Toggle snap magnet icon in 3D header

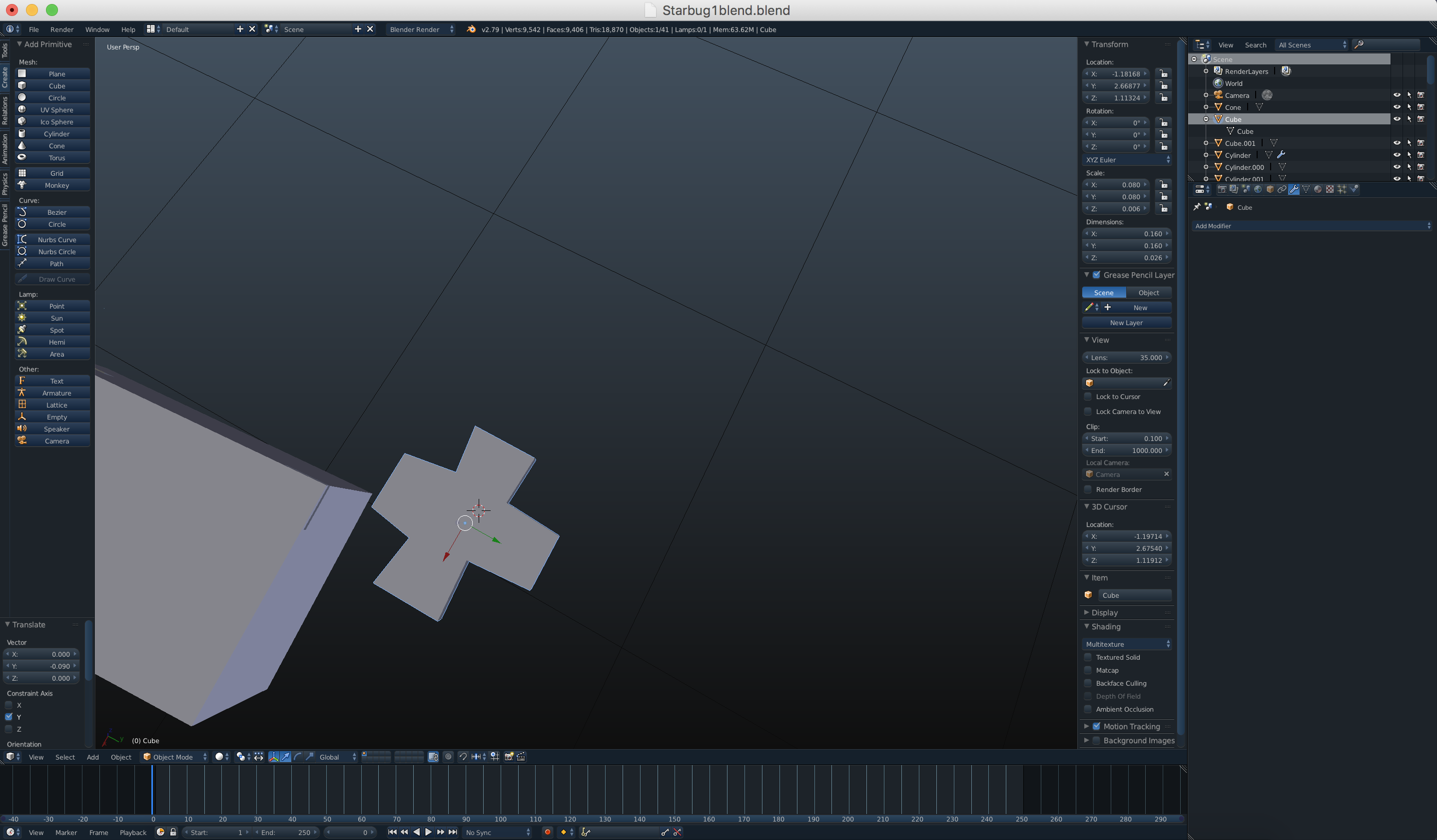coord(463,757)
